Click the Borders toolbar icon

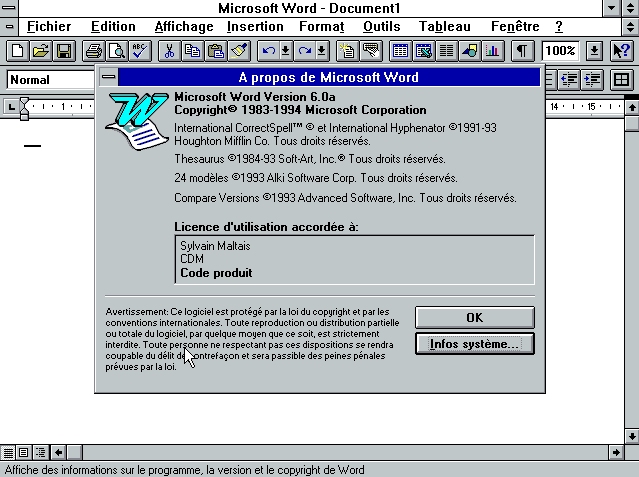621,80
